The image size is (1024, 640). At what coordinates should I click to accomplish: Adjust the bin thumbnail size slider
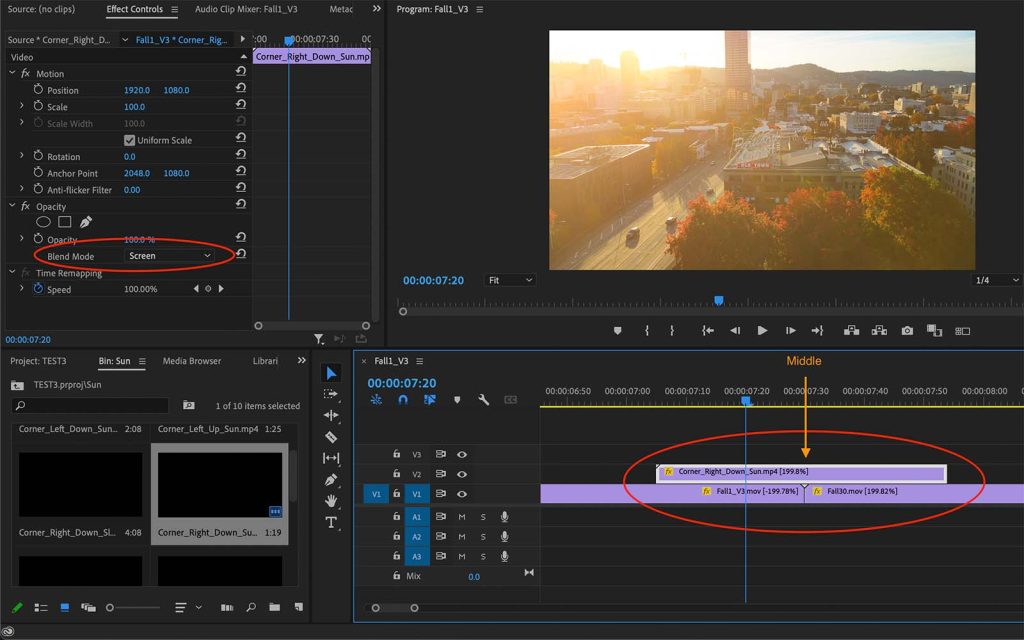pyautogui.click(x=110, y=607)
